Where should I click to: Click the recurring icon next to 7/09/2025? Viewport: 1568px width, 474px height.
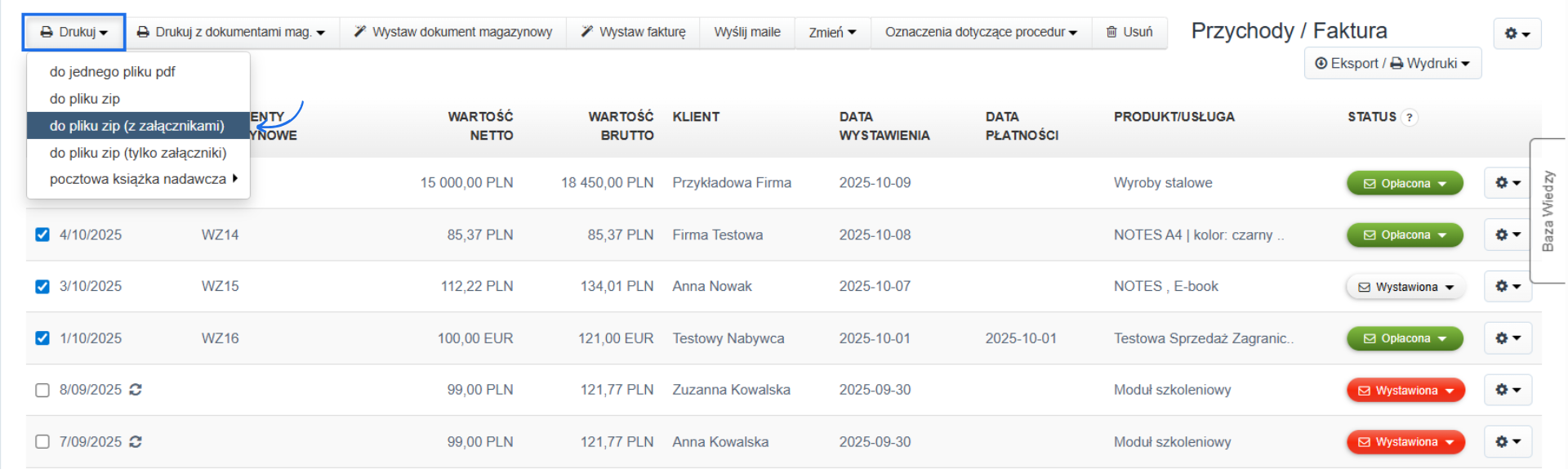[136, 441]
